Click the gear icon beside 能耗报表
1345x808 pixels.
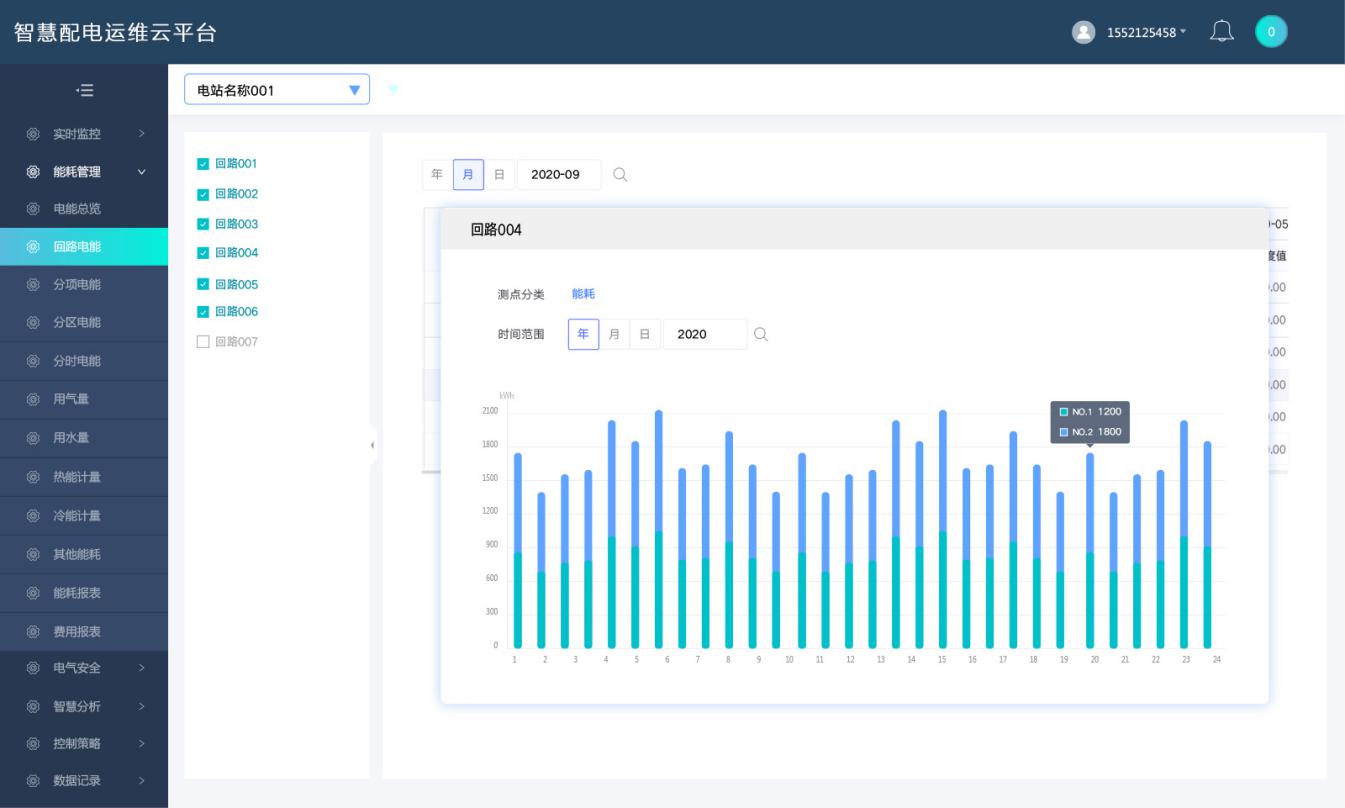pyautogui.click(x=33, y=593)
